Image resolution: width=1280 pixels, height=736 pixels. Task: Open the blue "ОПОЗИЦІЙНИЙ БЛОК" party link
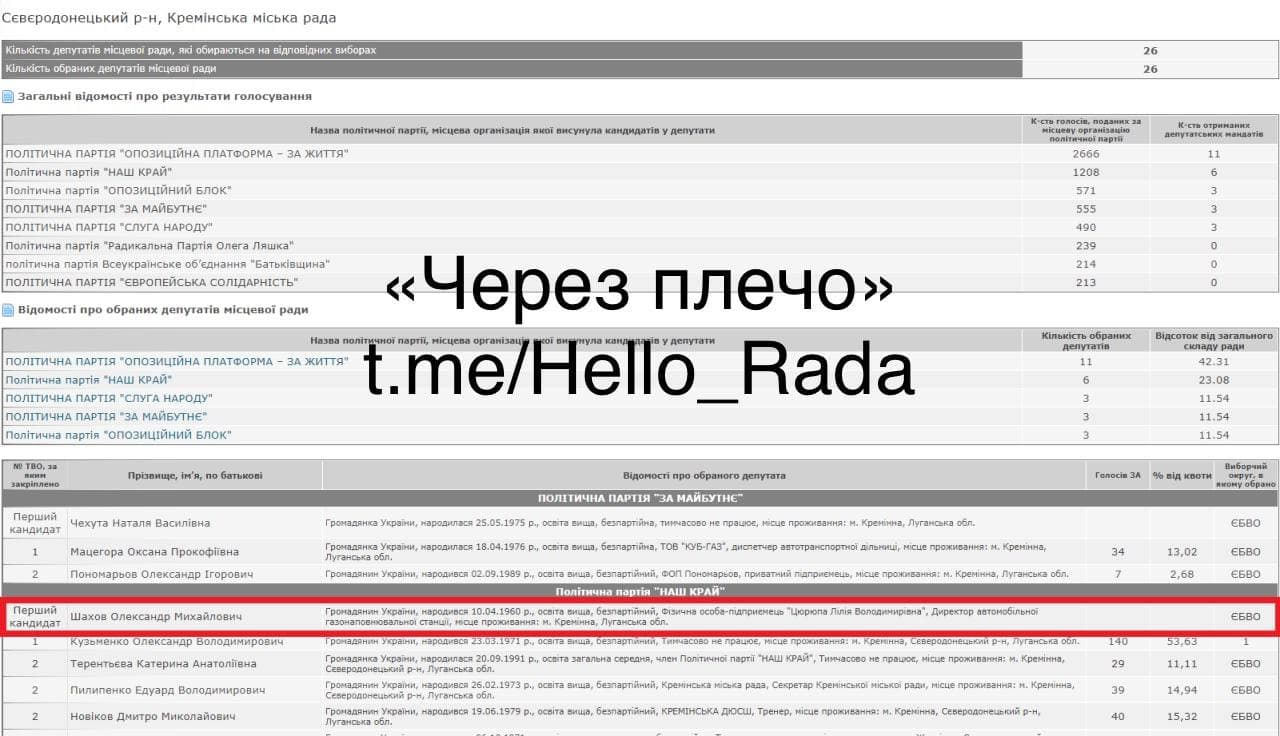(118, 435)
